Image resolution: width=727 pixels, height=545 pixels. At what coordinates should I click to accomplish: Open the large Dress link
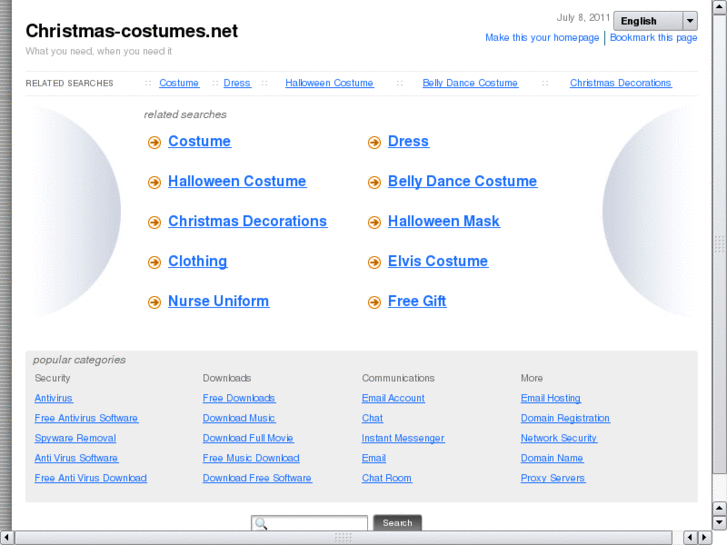click(x=408, y=141)
